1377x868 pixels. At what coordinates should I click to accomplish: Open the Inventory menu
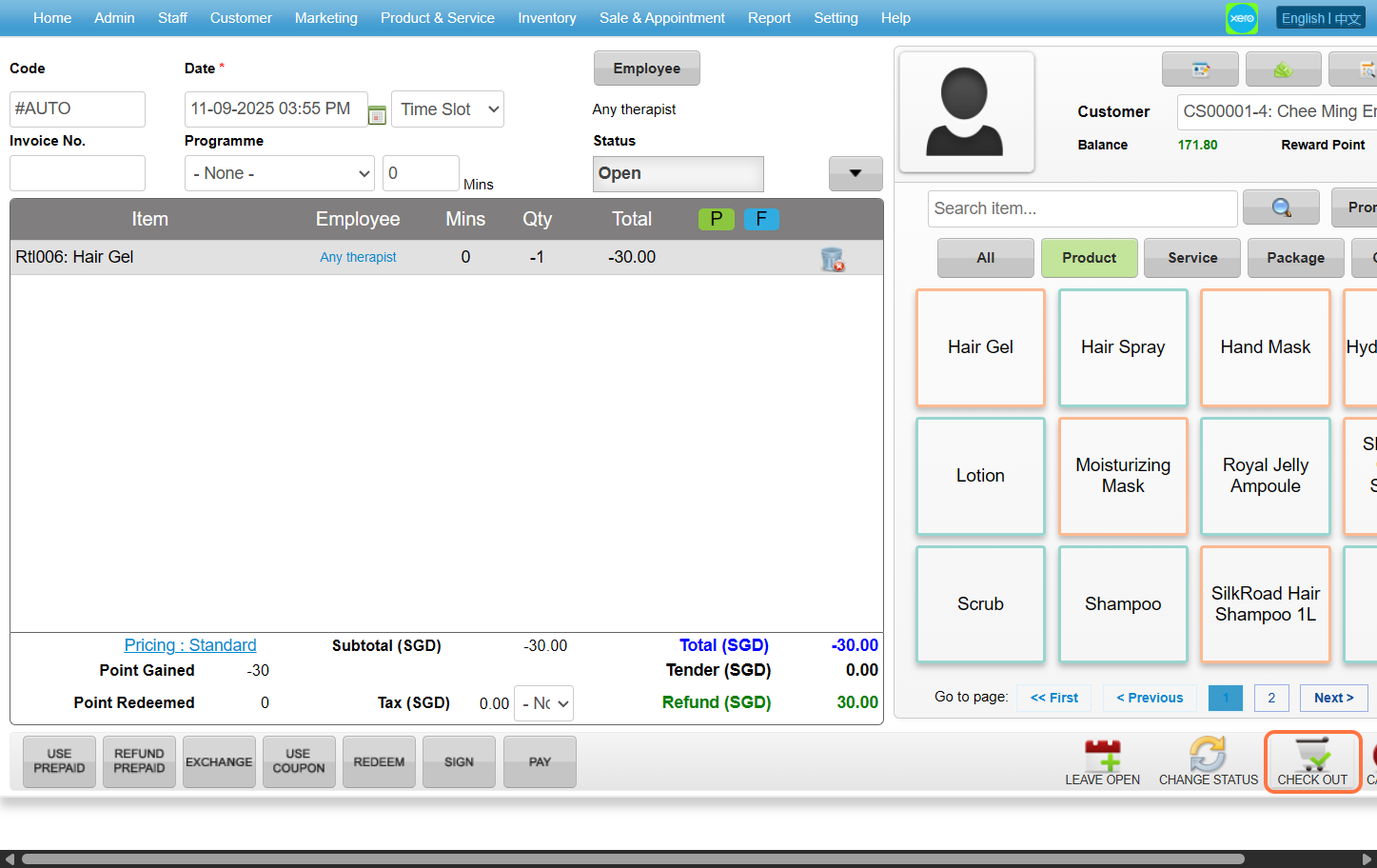point(546,18)
